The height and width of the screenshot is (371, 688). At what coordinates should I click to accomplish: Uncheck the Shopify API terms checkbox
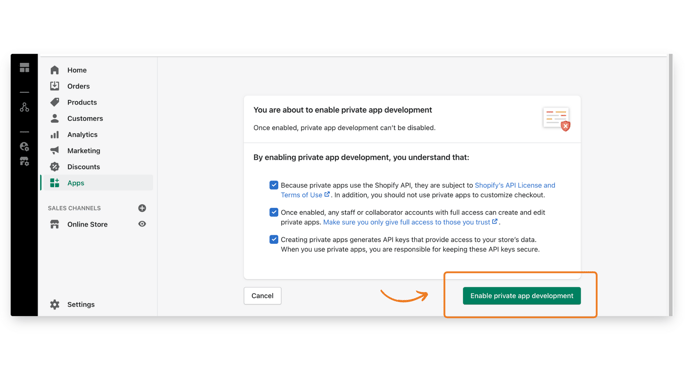(x=274, y=185)
